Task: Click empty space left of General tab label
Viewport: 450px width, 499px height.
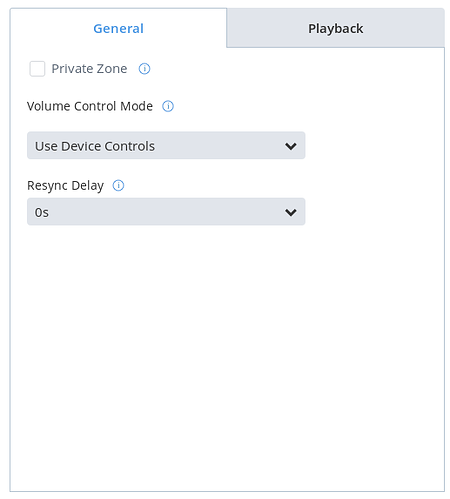Action: click(x=52, y=28)
